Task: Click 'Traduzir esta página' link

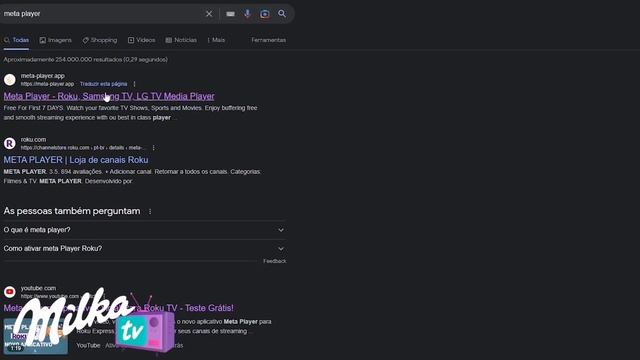Action: 103,84
